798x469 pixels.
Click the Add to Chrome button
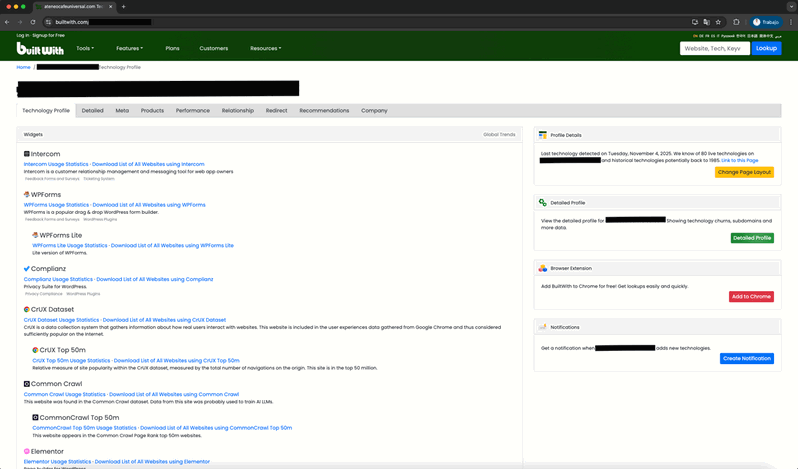click(751, 296)
